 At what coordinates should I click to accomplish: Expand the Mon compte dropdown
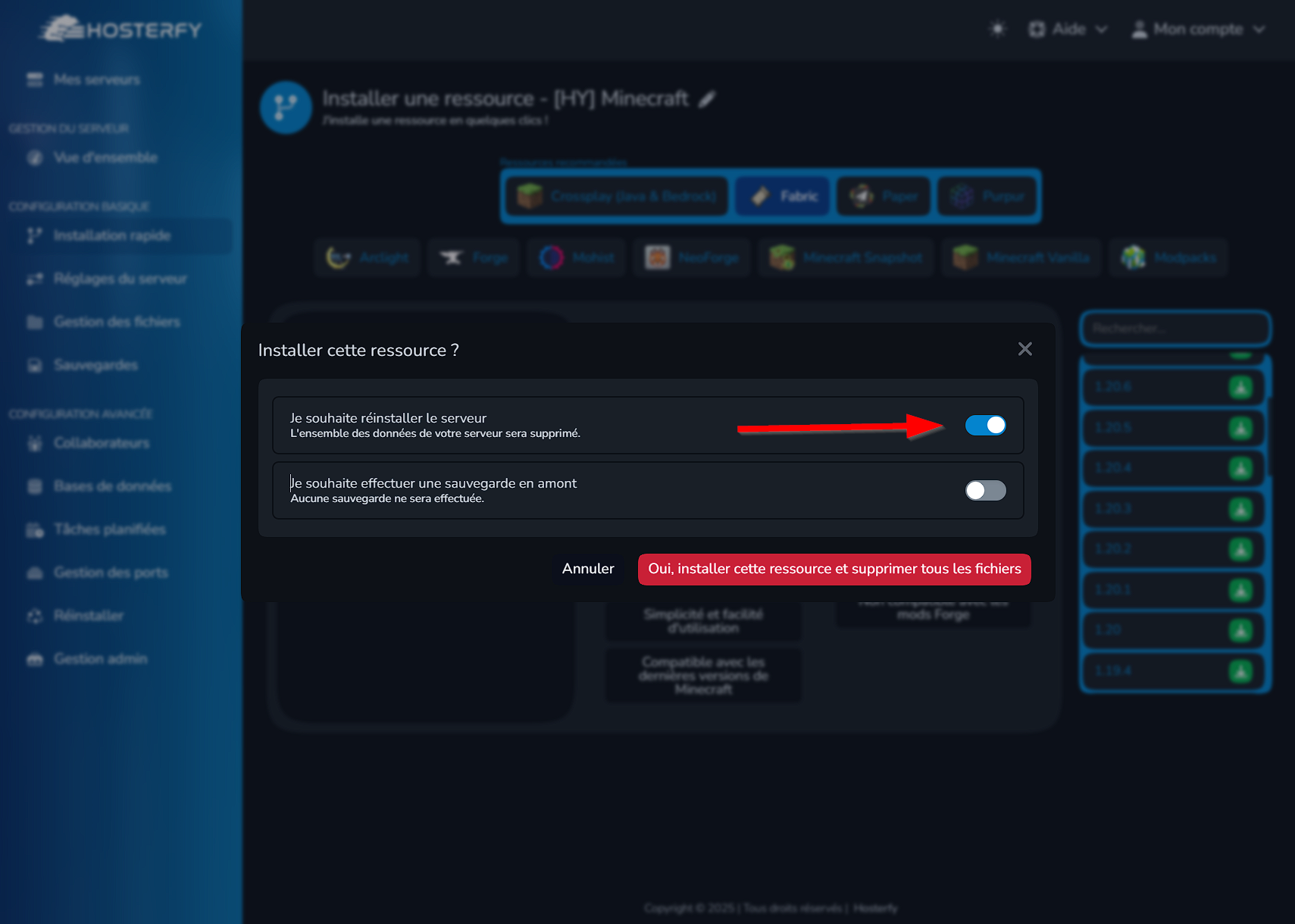pyautogui.click(x=1198, y=29)
